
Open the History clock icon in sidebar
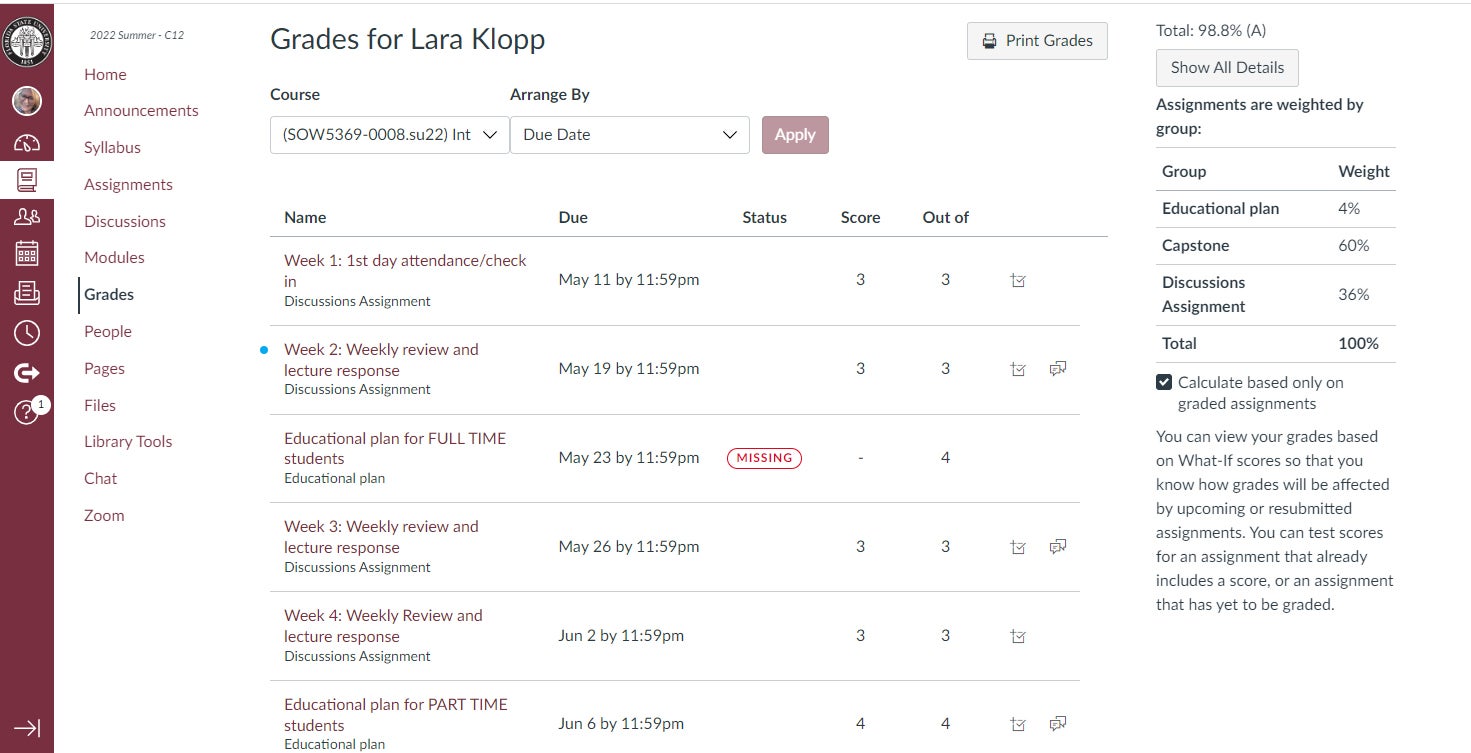27,333
